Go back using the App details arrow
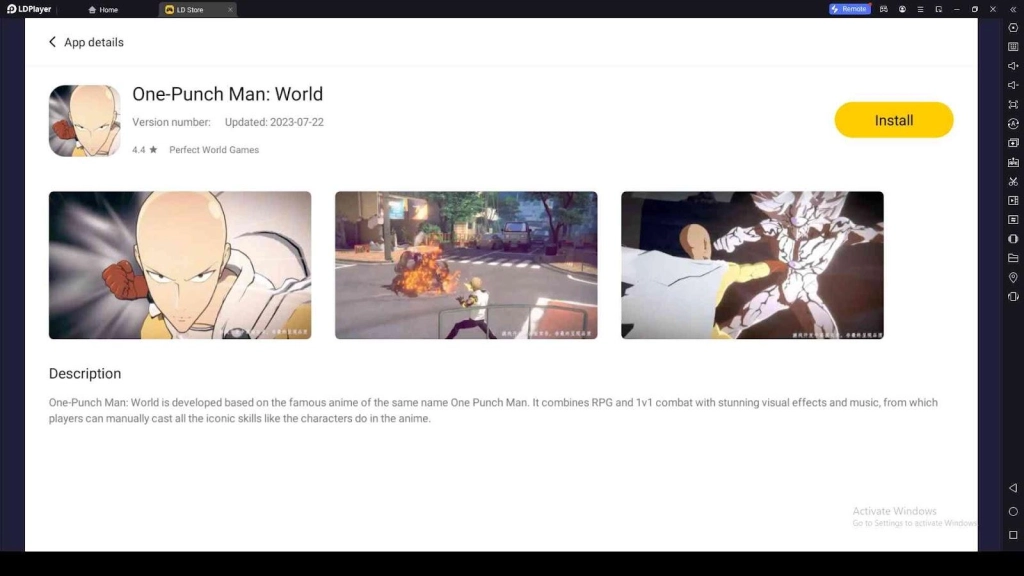Screen dimensions: 1024x576 coord(52,42)
